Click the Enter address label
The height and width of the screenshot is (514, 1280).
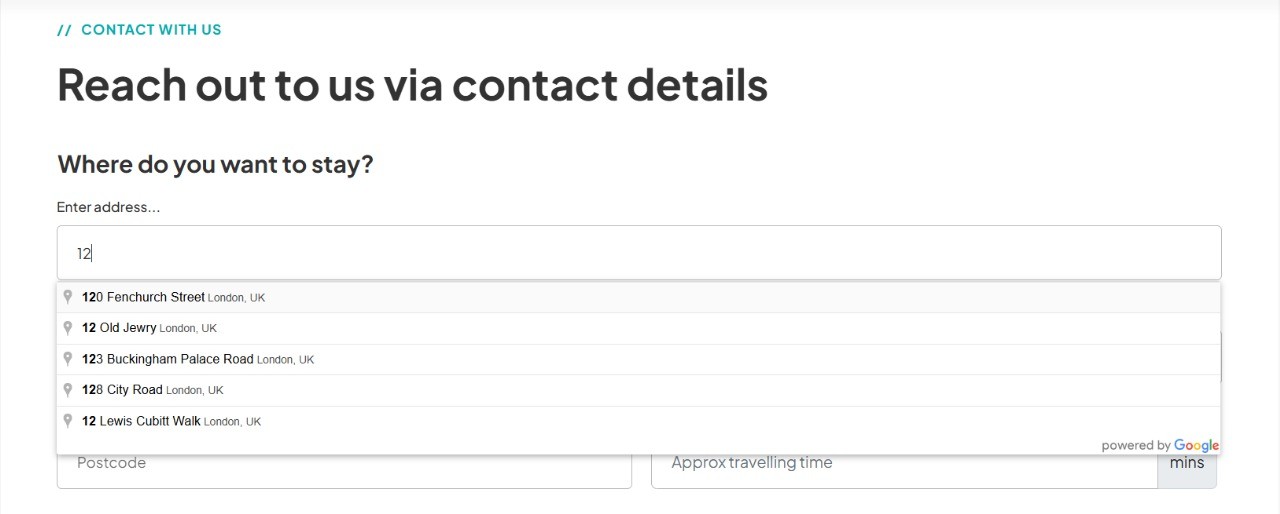point(108,207)
